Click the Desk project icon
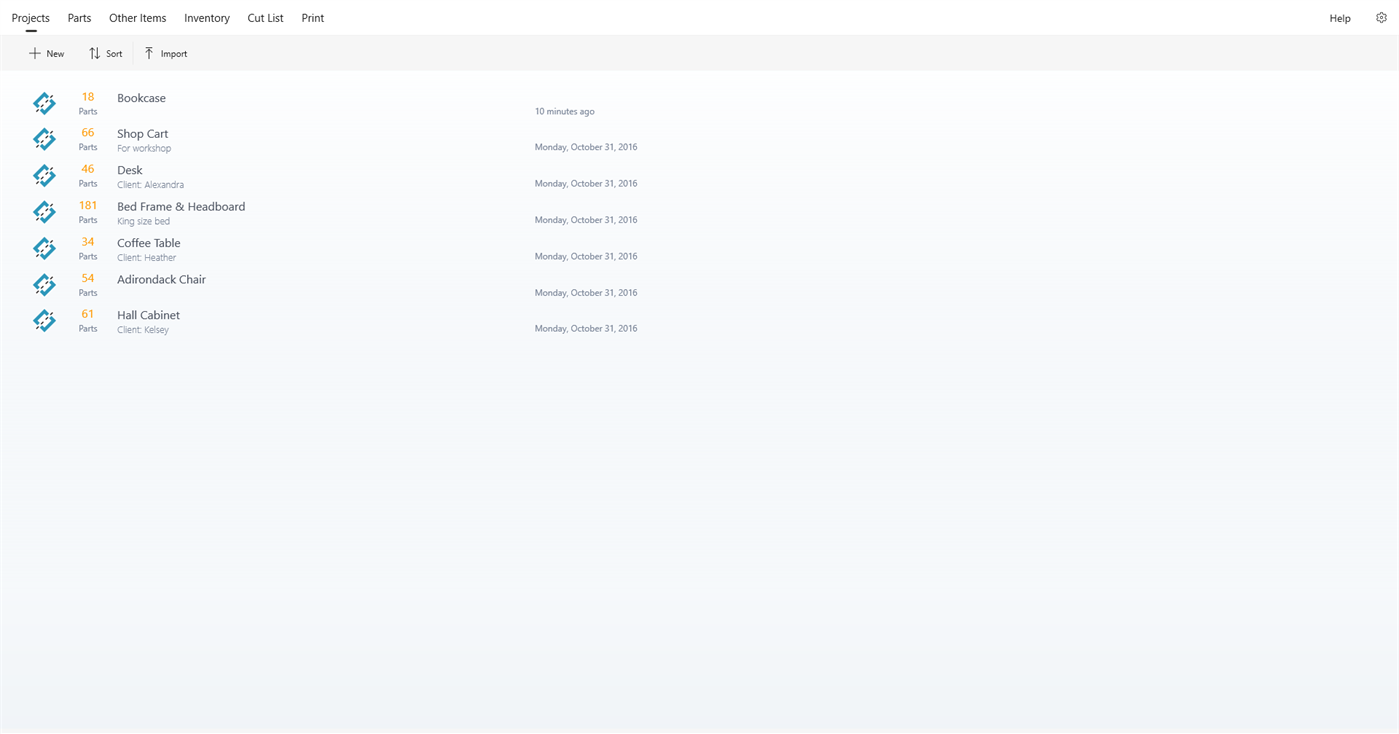 coord(44,175)
